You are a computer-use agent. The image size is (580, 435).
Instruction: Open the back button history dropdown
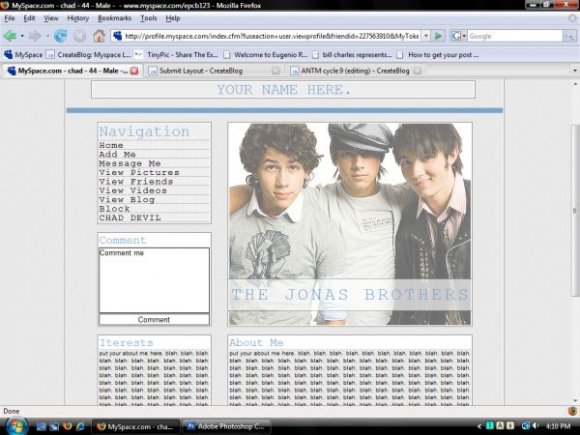tap(22, 36)
